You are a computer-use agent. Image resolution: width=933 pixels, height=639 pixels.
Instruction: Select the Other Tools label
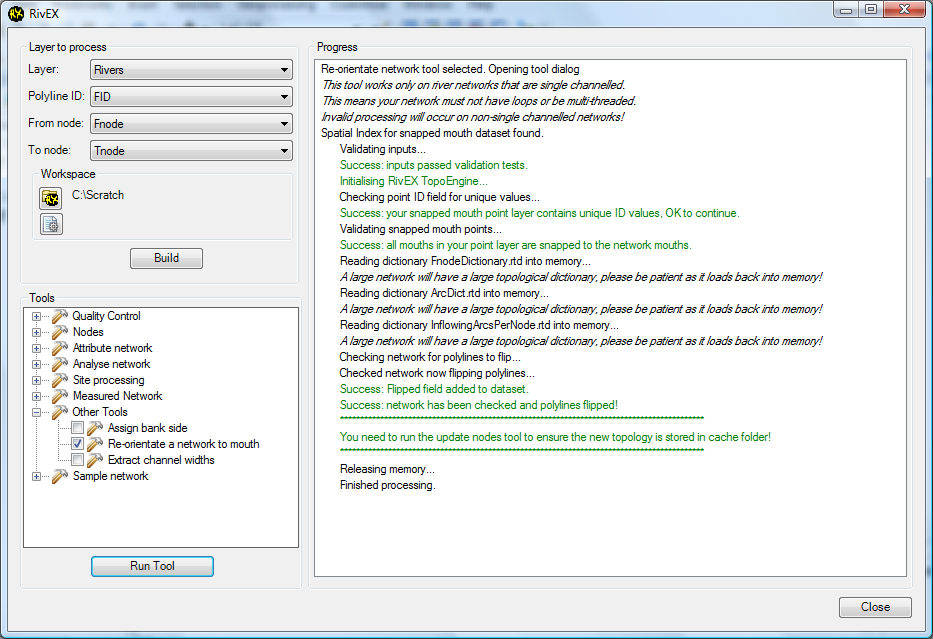pos(100,412)
